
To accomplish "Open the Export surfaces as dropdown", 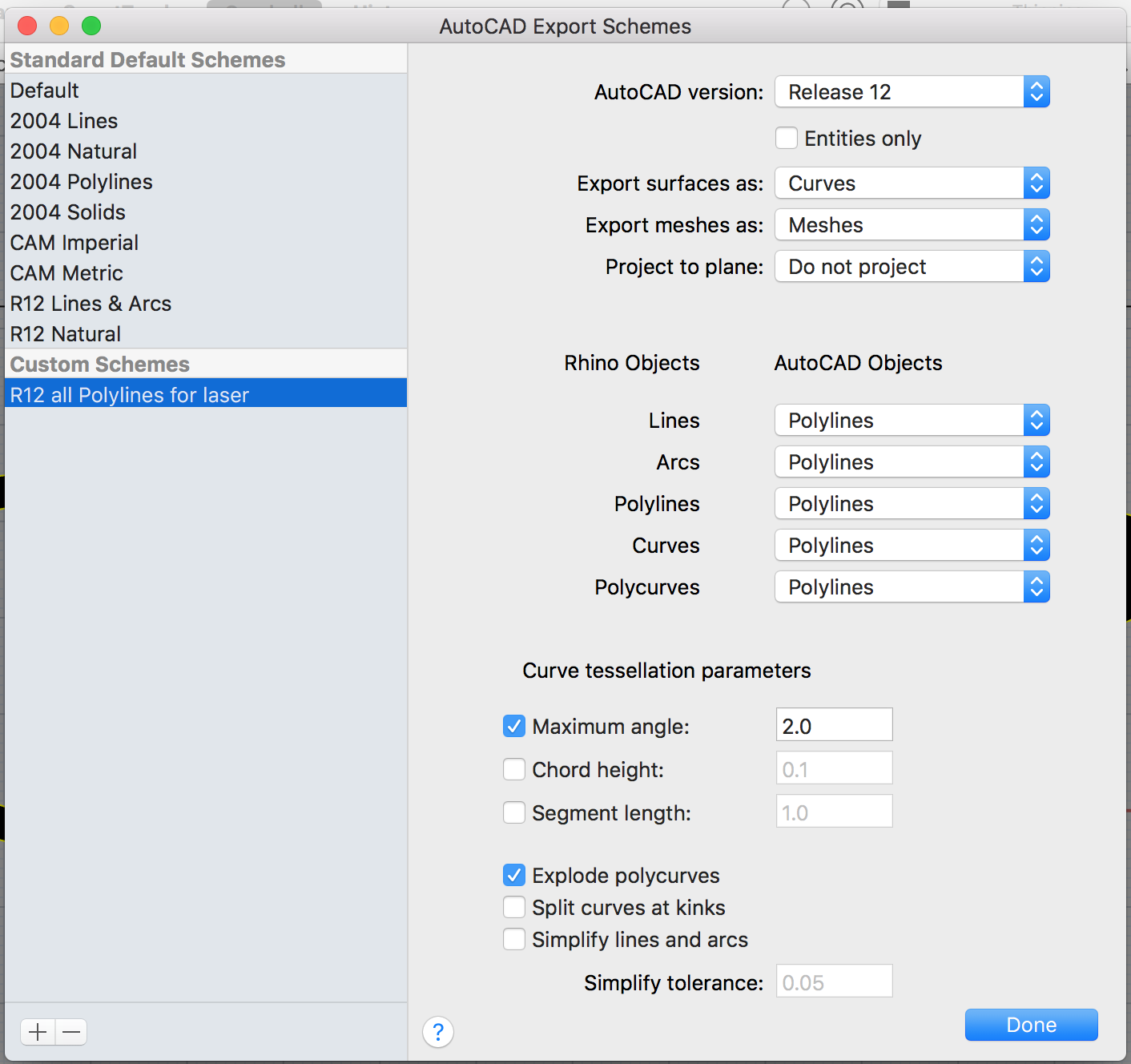I will pyautogui.click(x=912, y=183).
